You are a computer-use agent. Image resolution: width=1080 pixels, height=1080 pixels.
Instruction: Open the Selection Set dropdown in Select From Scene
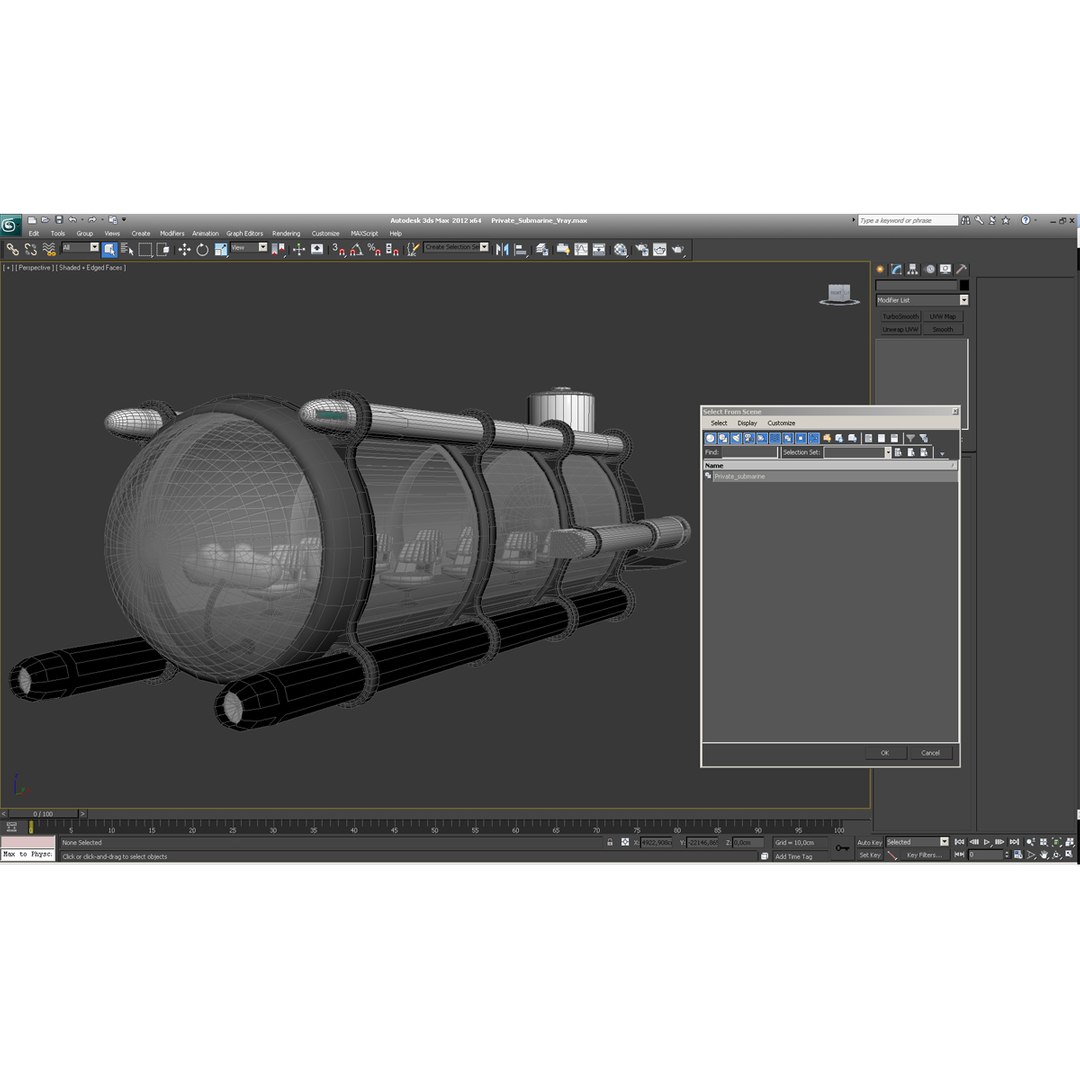888,453
